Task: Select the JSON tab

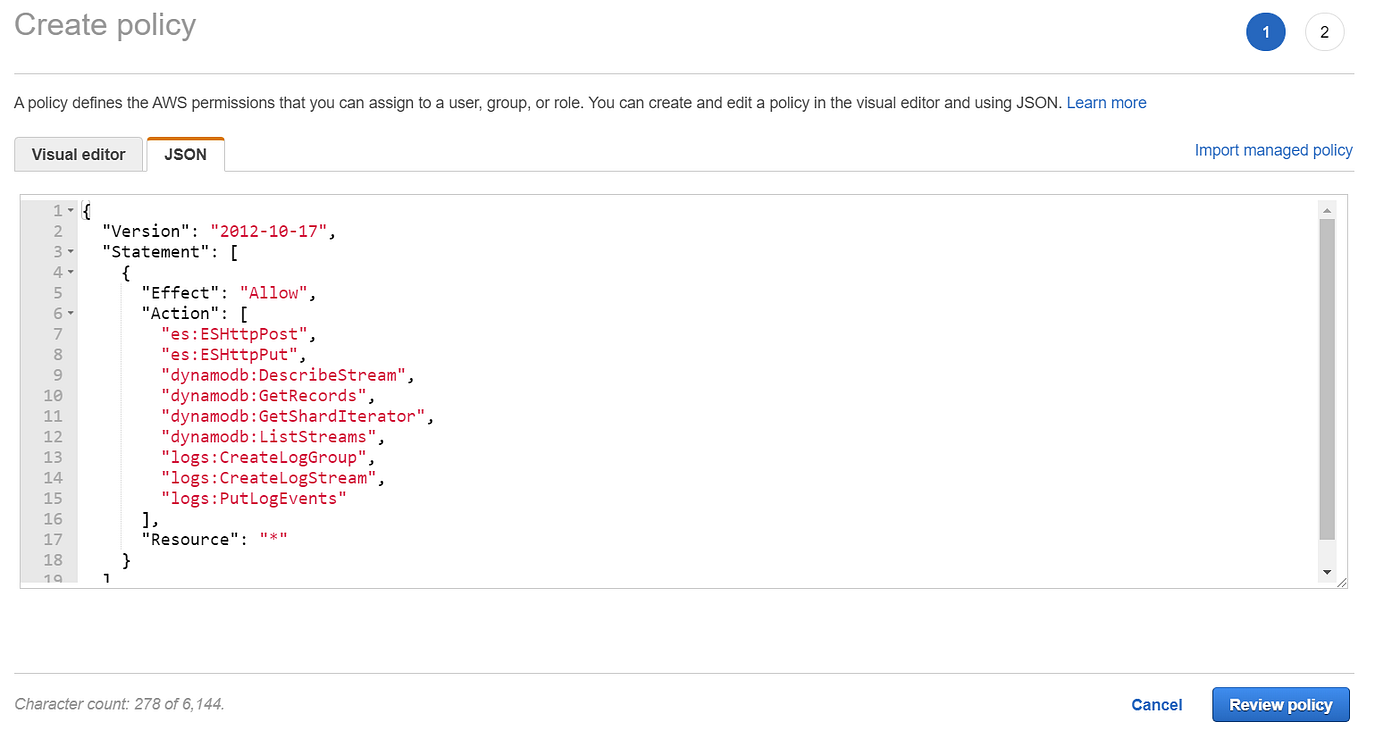Action: coord(186,155)
